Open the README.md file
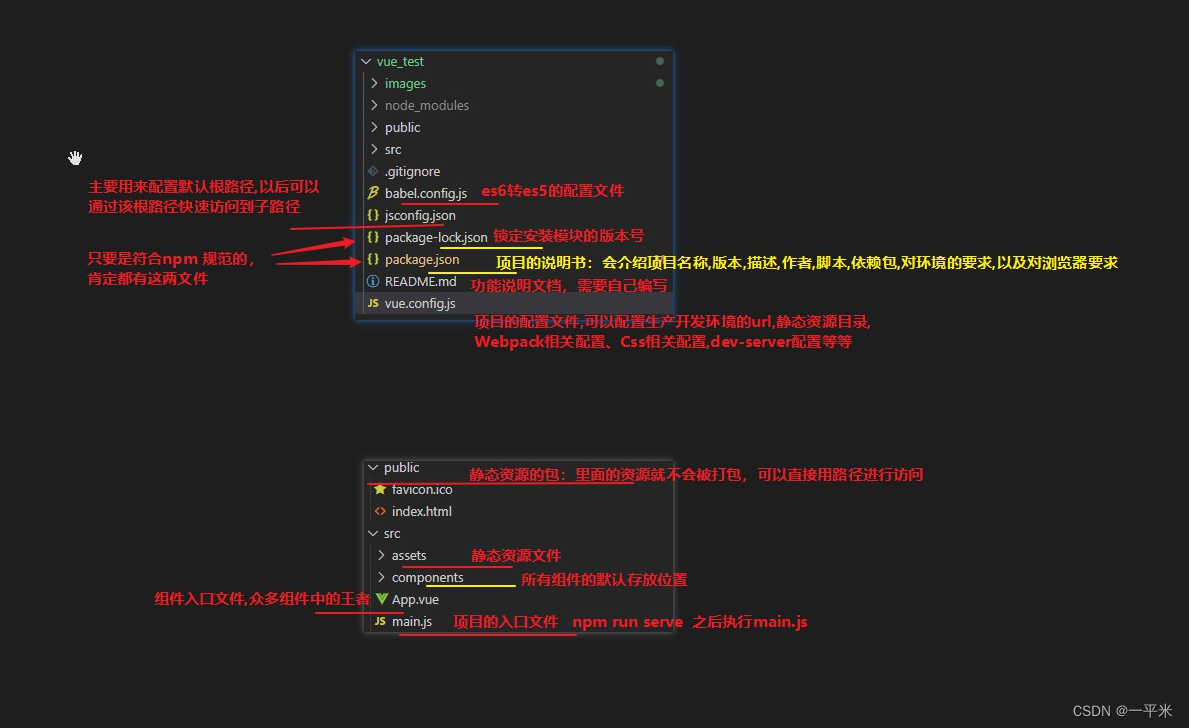 pyautogui.click(x=421, y=281)
